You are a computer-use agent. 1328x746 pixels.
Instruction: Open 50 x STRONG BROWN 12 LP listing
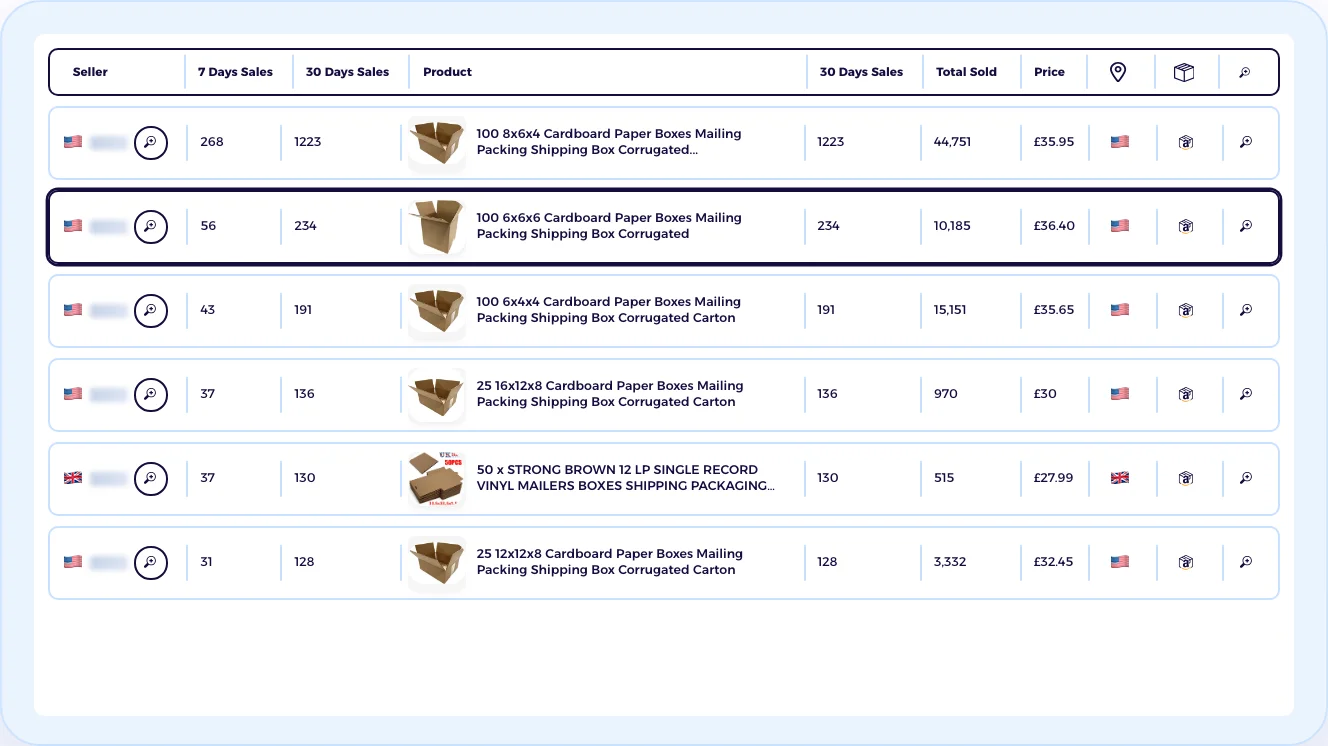(x=626, y=478)
